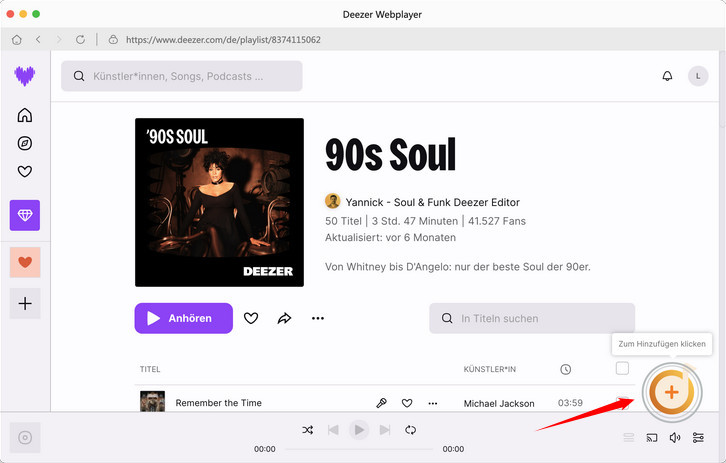The width and height of the screenshot is (726, 463).
Task: Open the cast-to-device icon
Action: click(651, 437)
